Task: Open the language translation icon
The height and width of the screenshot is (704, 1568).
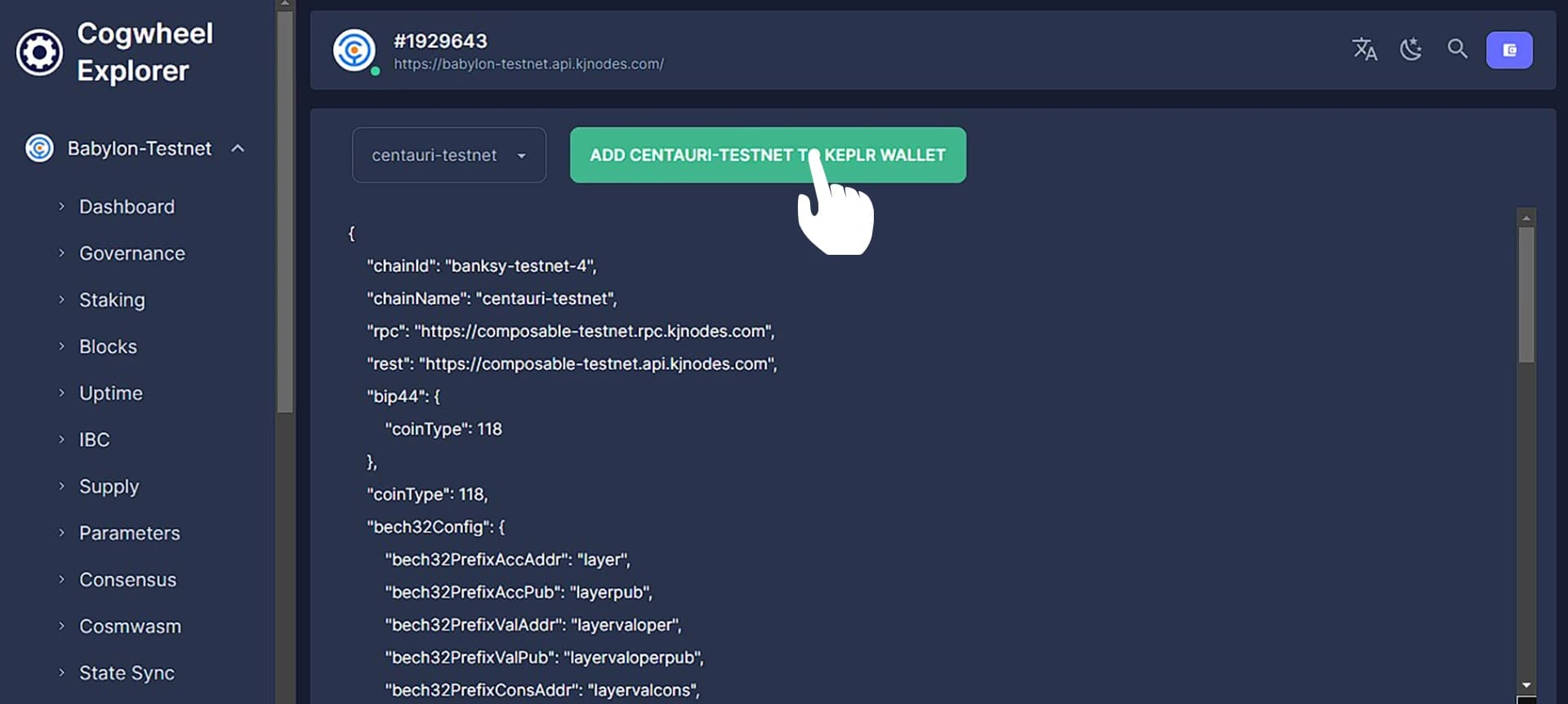Action: pyautogui.click(x=1364, y=49)
